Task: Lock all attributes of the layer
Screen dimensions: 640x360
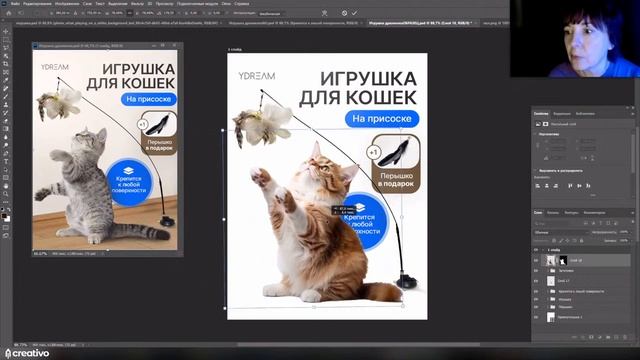Action: point(582,241)
